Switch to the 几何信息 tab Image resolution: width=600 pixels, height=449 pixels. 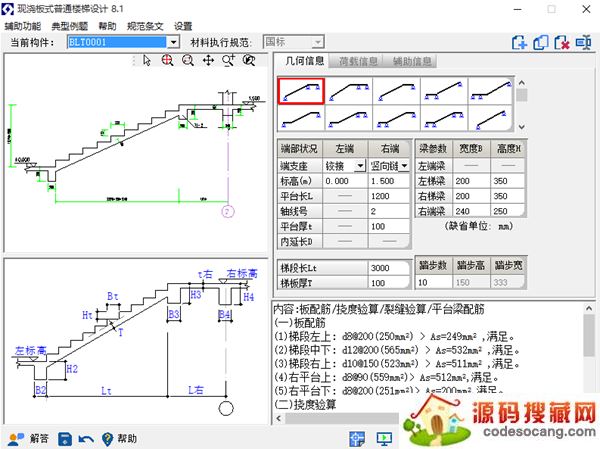click(x=305, y=61)
